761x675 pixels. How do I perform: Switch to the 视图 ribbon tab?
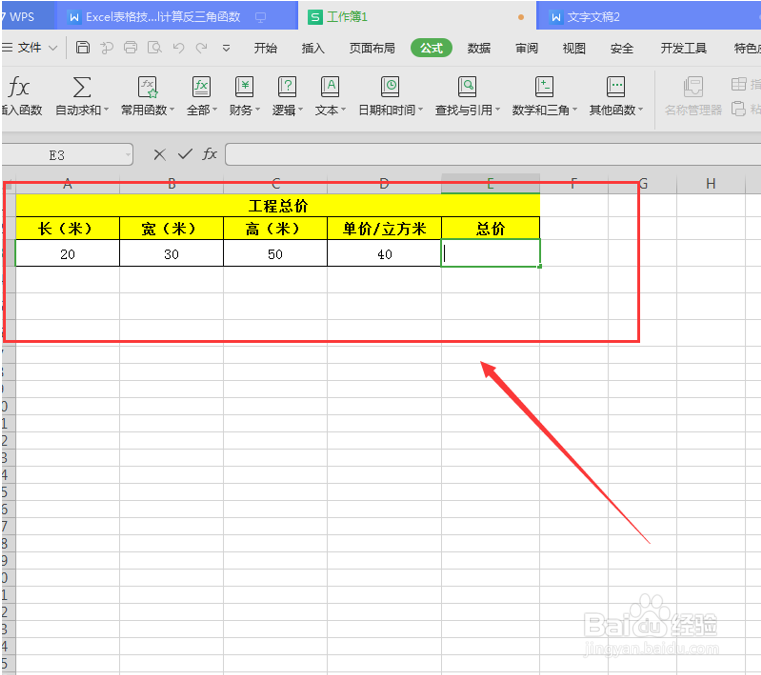(574, 48)
